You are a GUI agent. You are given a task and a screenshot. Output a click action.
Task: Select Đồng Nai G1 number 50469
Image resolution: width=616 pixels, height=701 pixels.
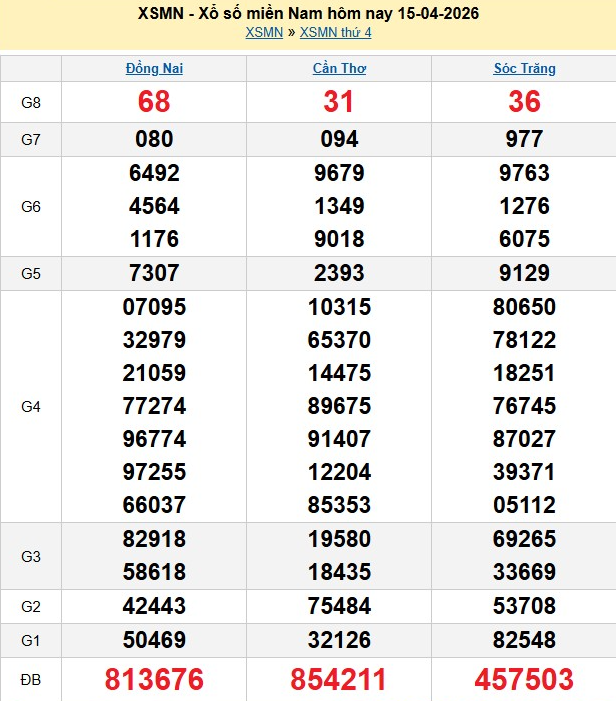pyautogui.click(x=154, y=640)
